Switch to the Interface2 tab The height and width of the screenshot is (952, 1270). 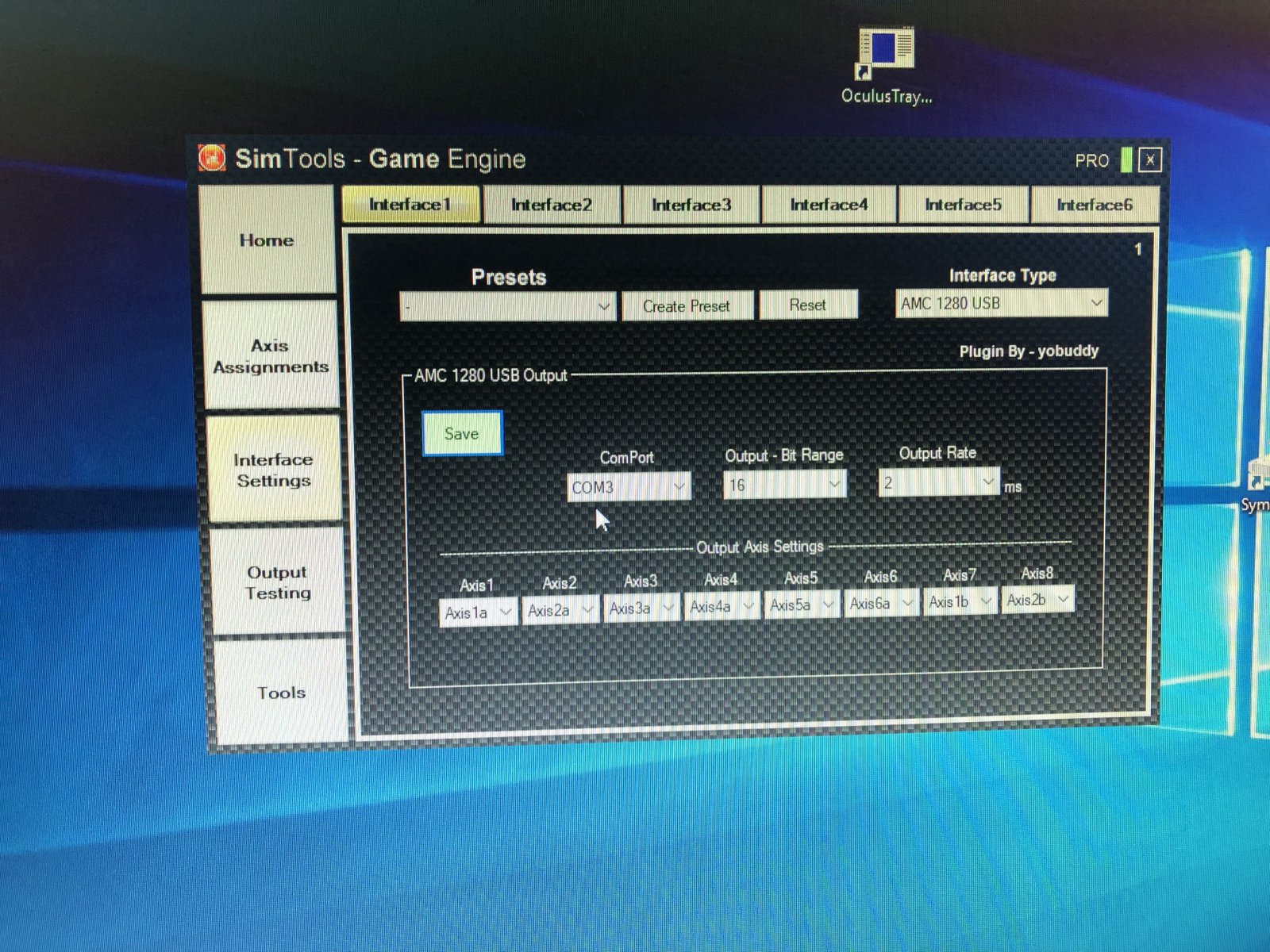click(x=551, y=205)
